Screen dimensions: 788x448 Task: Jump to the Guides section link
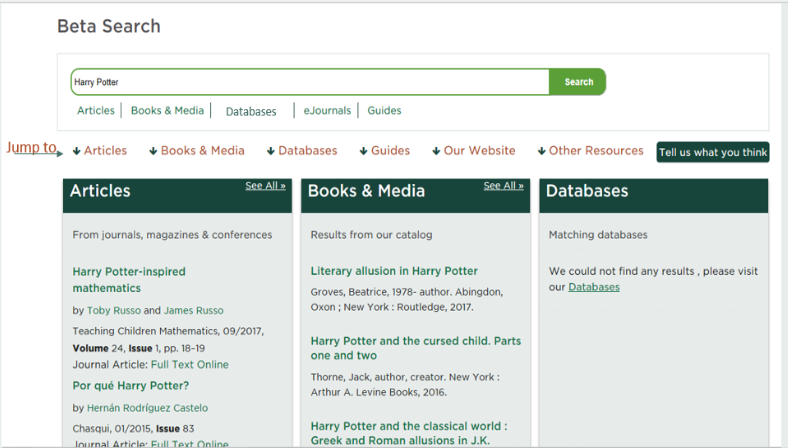coord(390,151)
